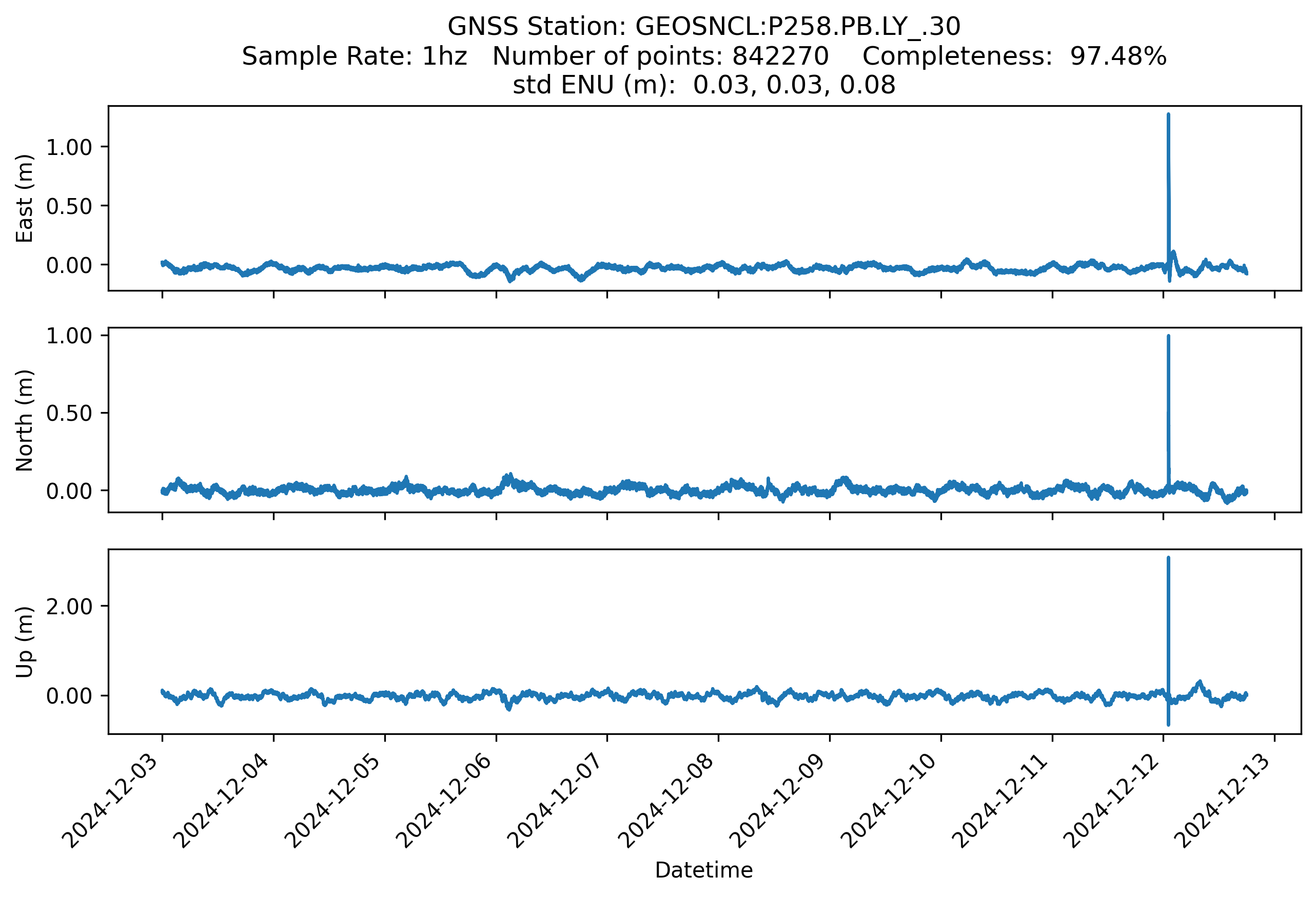The width and height of the screenshot is (1316, 897).
Task: Click the East (m) y-axis label
Action: pos(24,198)
